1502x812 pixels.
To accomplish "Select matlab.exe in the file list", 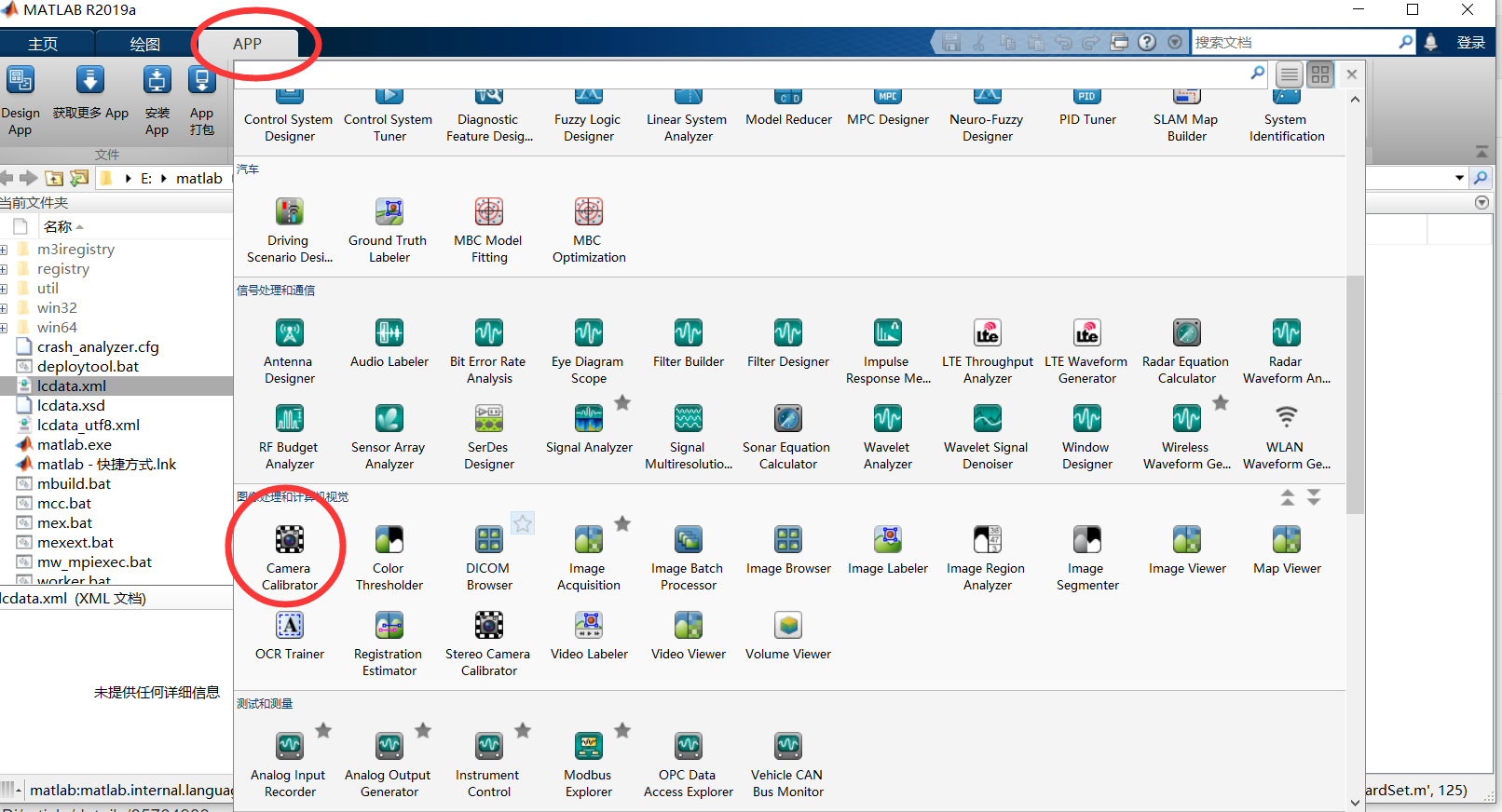I will pos(75,445).
